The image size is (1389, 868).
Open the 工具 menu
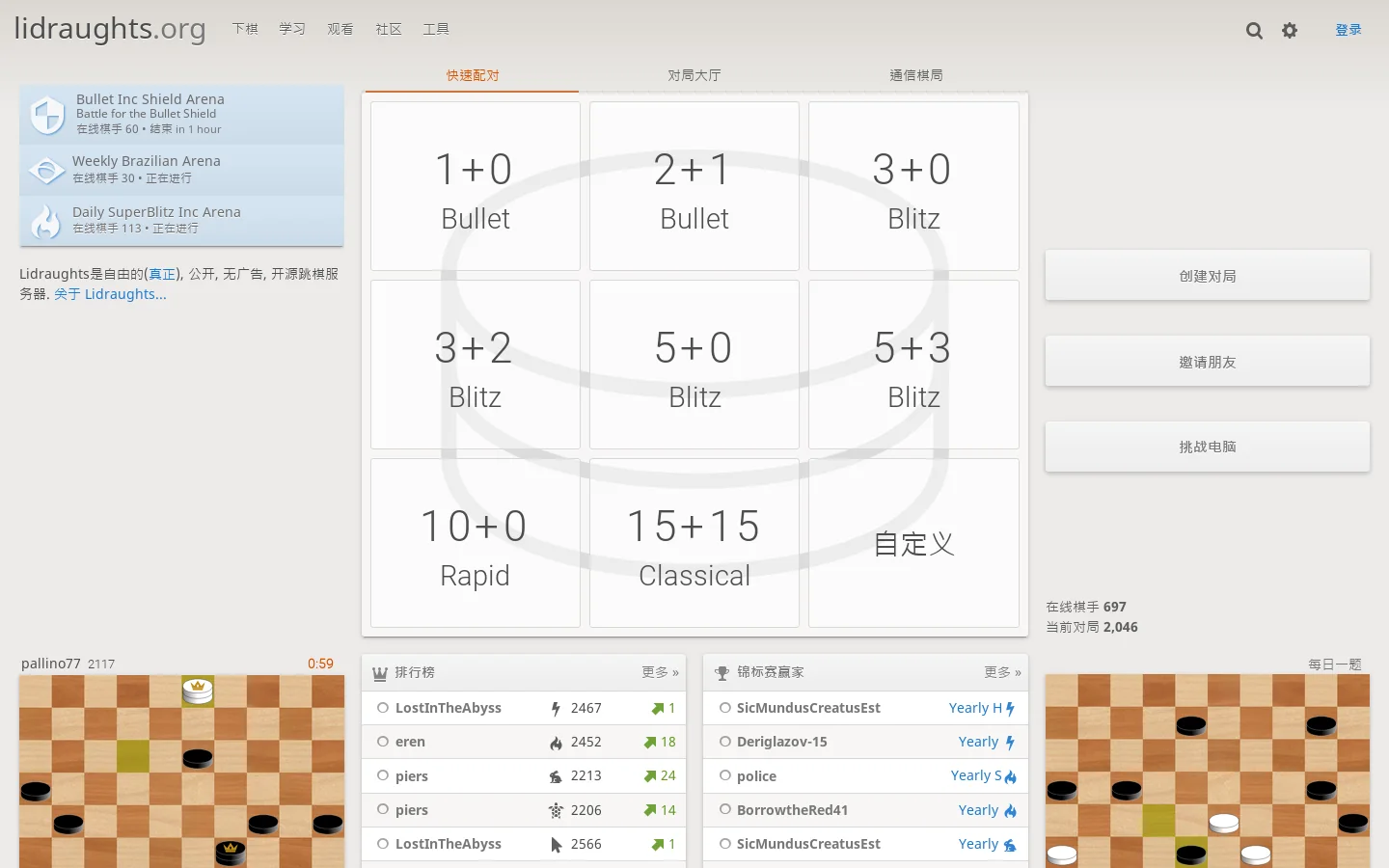coord(436,29)
